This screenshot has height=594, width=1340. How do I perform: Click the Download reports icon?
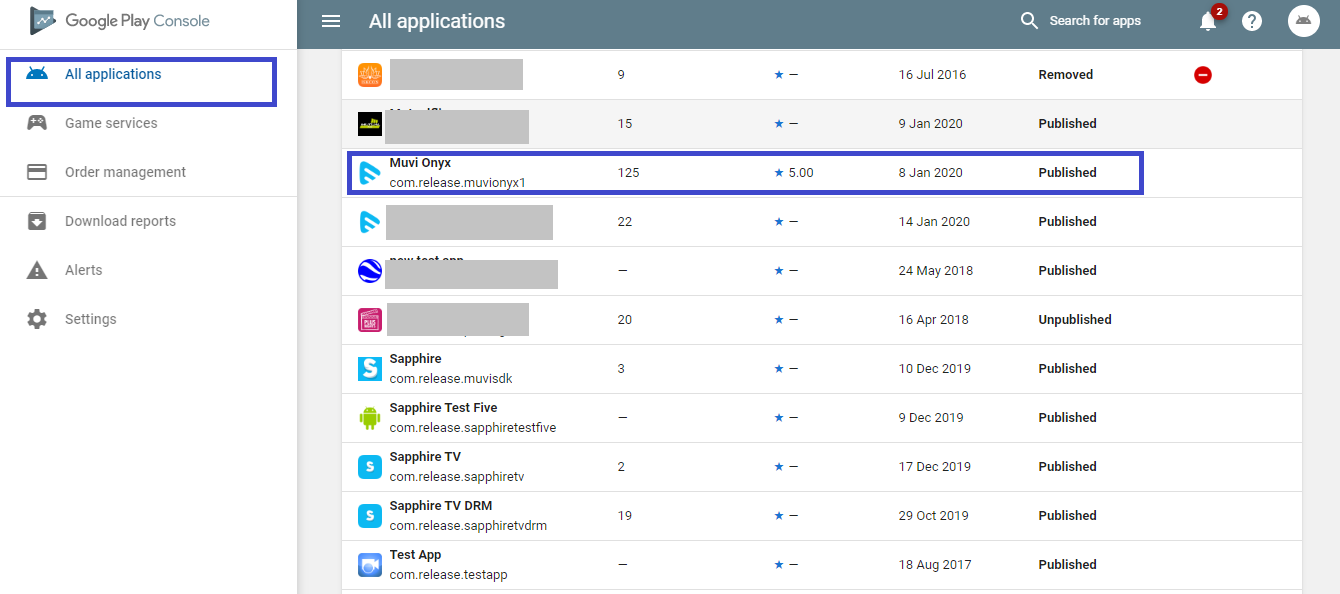[x=37, y=221]
